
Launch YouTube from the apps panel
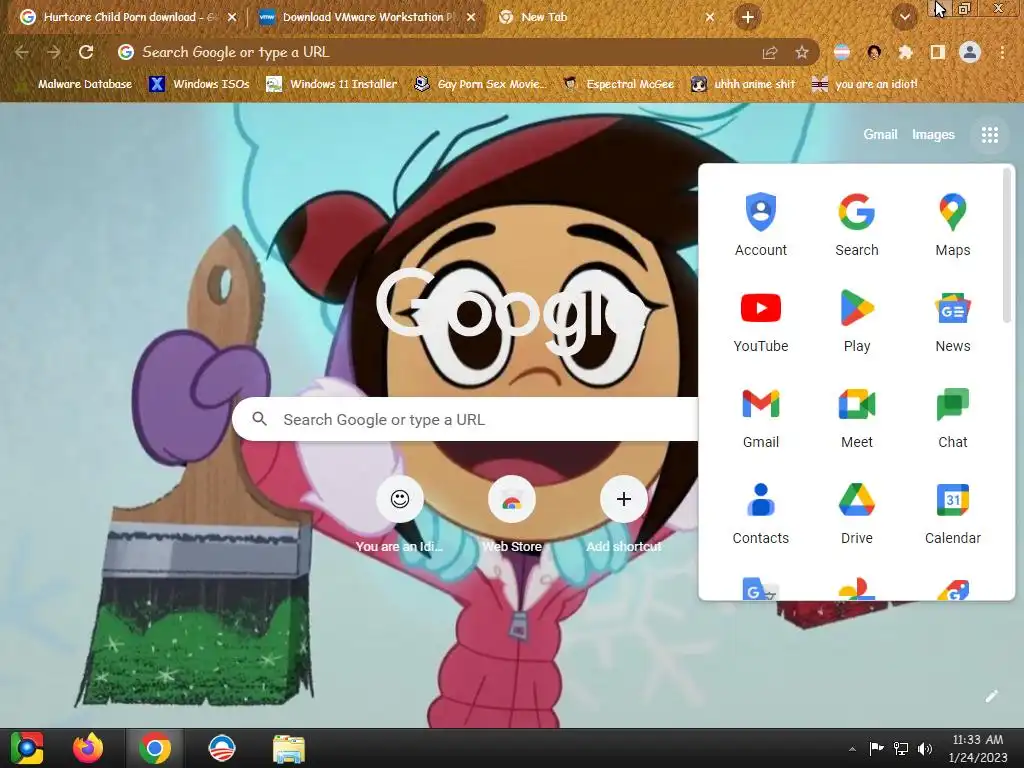tap(761, 321)
